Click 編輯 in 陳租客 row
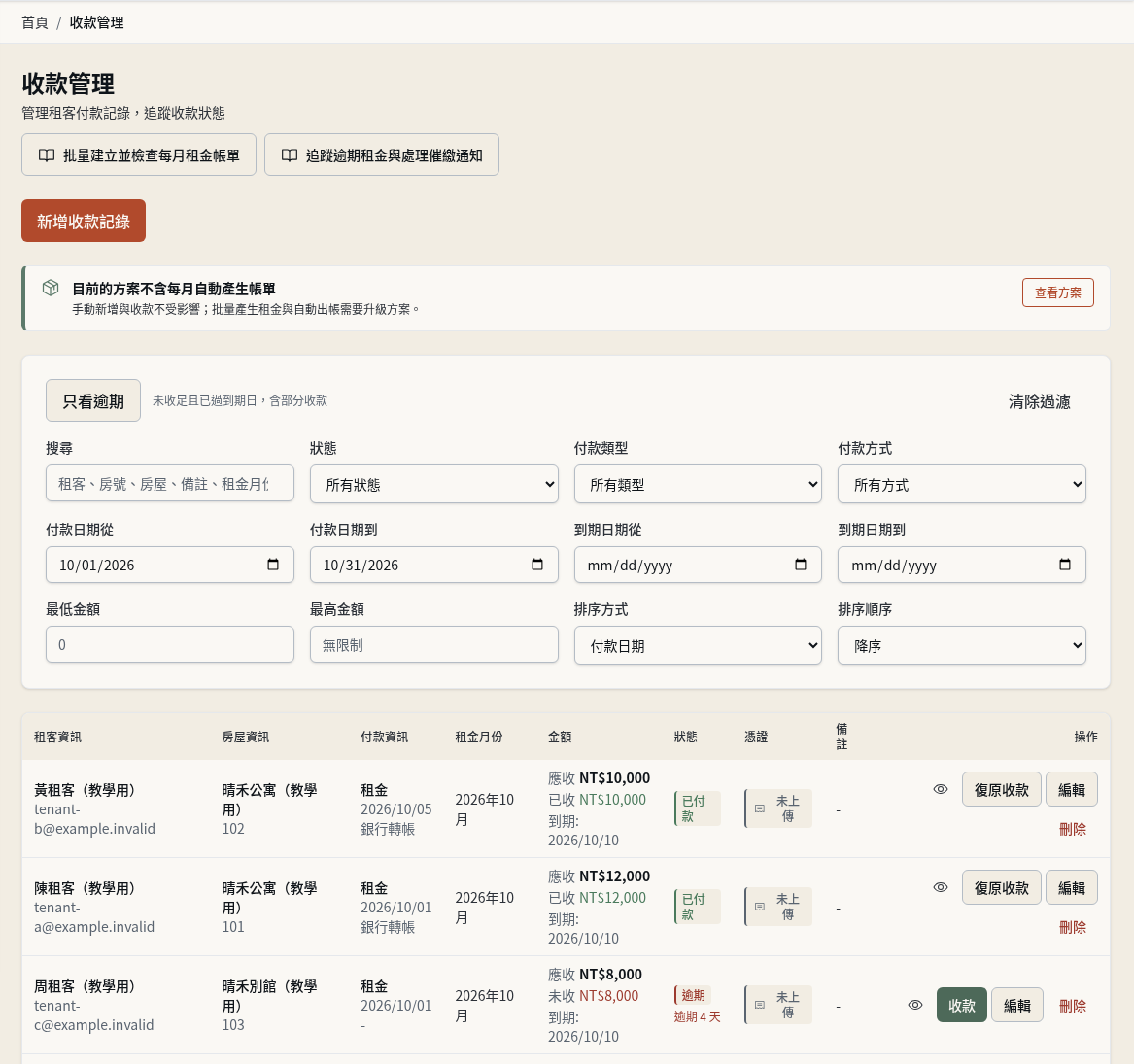This screenshot has height=1064, width=1134. (x=1071, y=887)
